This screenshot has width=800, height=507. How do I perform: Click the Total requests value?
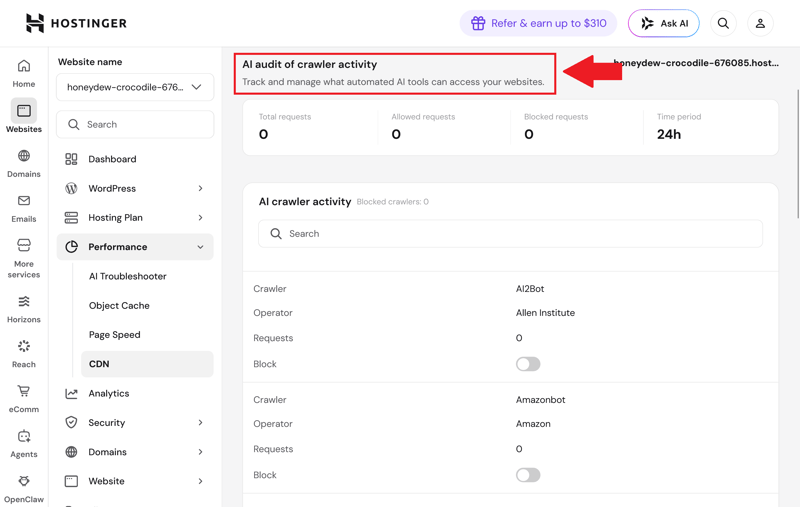(x=263, y=134)
